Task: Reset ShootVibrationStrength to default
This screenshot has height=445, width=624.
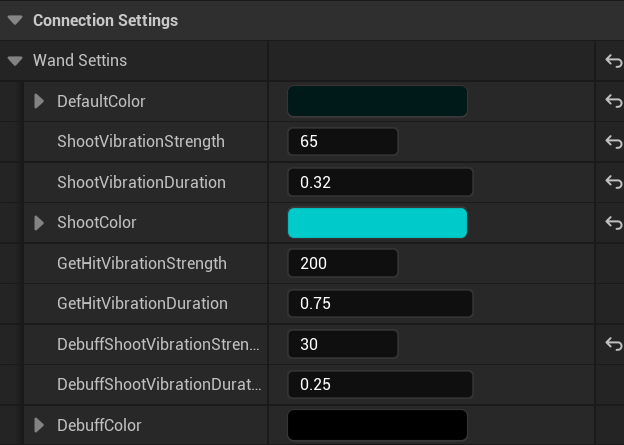Action: (x=613, y=142)
